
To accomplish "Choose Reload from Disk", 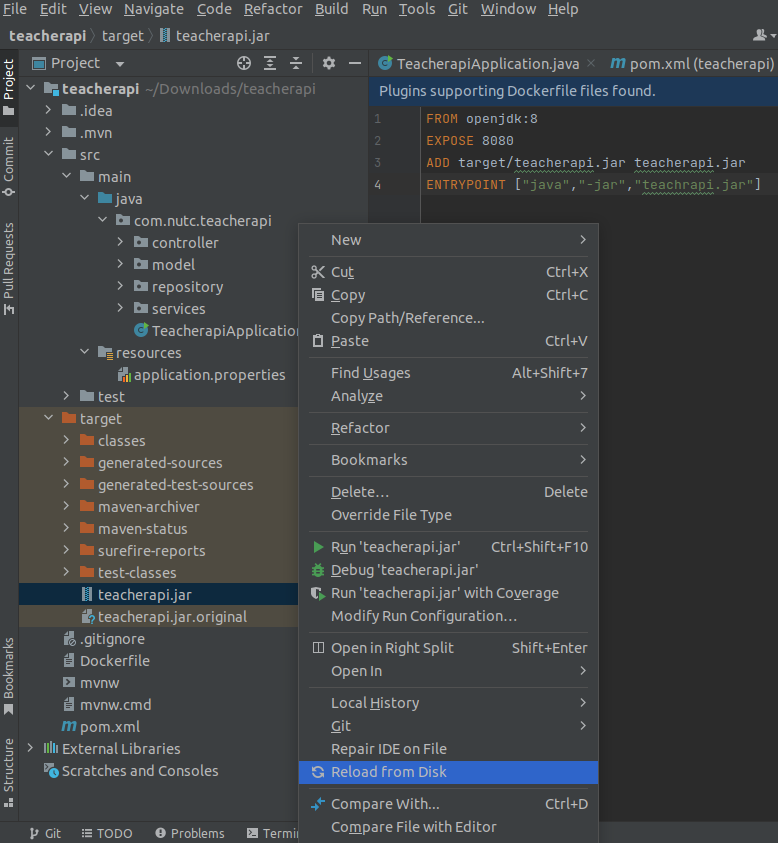I will point(448,772).
